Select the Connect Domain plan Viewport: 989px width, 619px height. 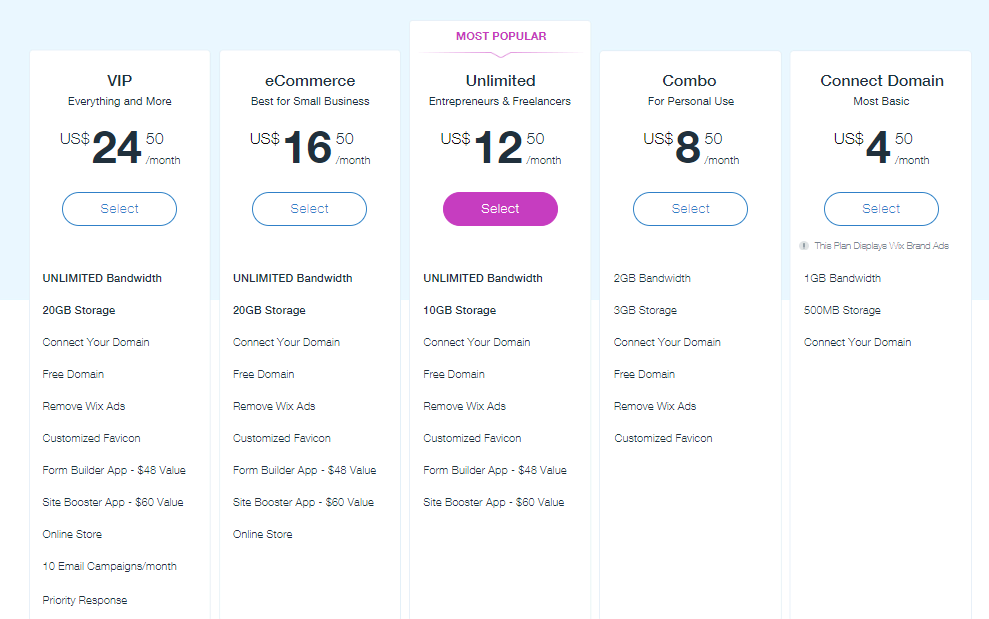[881, 209]
